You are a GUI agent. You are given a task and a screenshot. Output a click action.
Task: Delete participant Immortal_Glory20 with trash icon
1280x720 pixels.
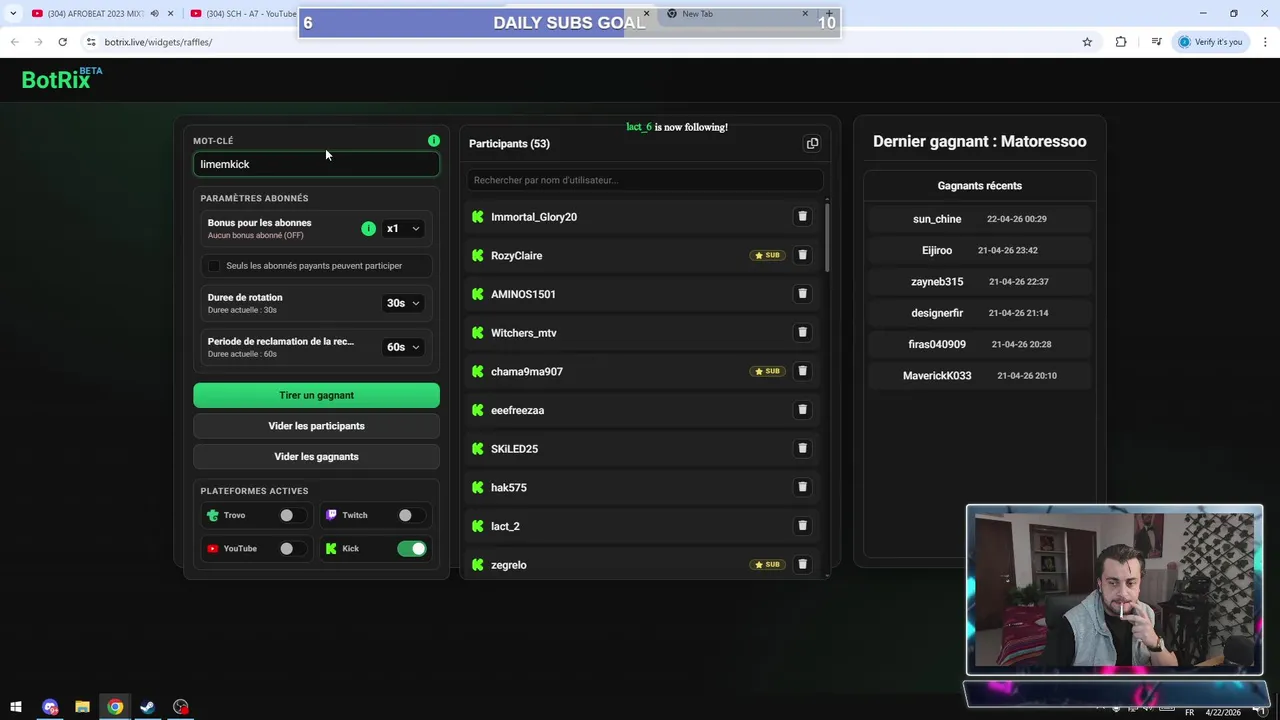[x=802, y=216]
